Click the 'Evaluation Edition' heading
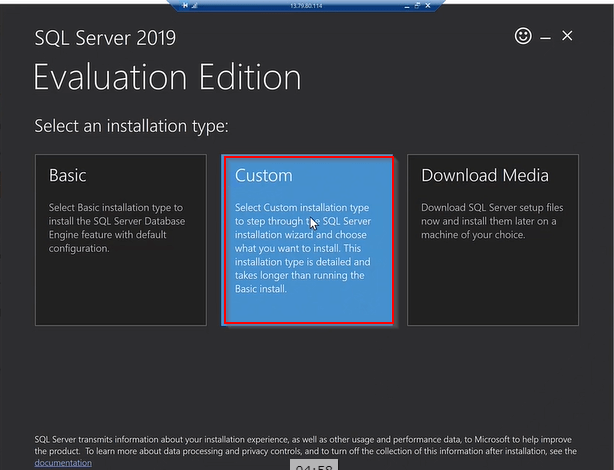Screen dimensions: 614x470 point(168,77)
